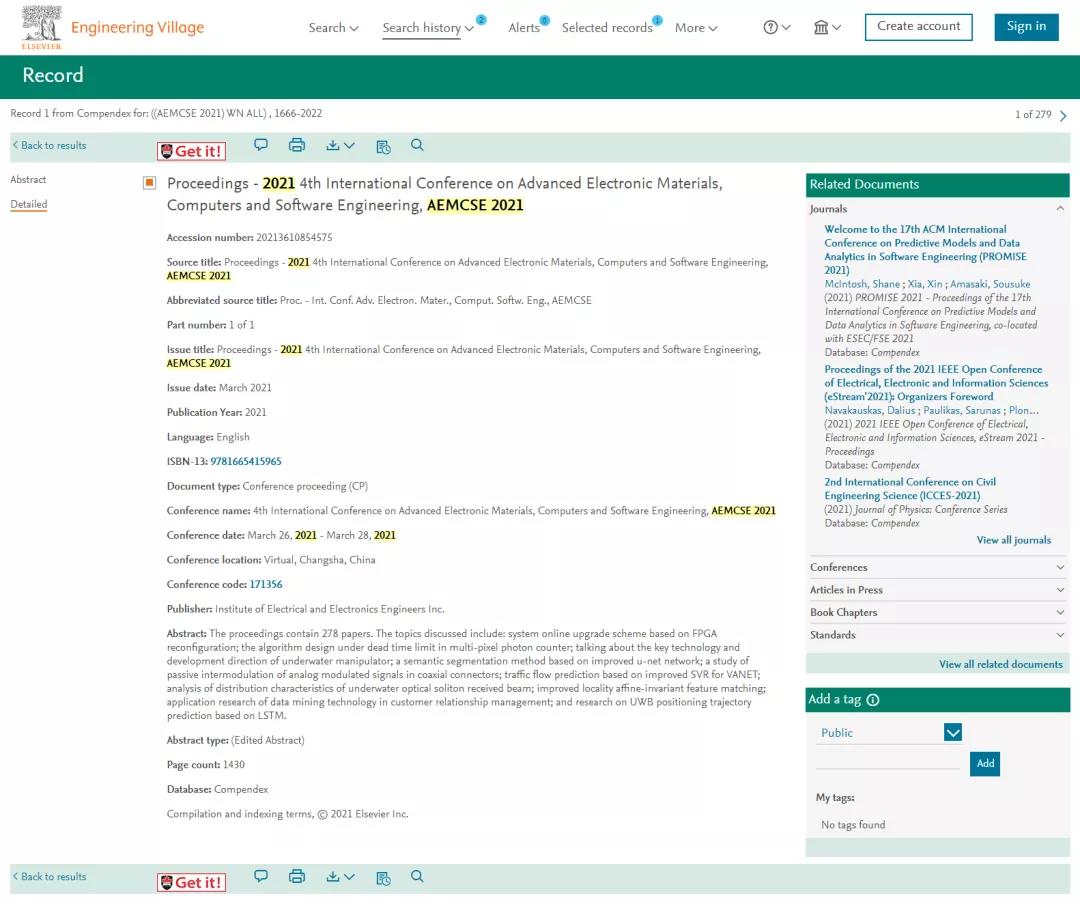Click the tag name input field
This screenshot has width=1080, height=900.
[x=888, y=761]
